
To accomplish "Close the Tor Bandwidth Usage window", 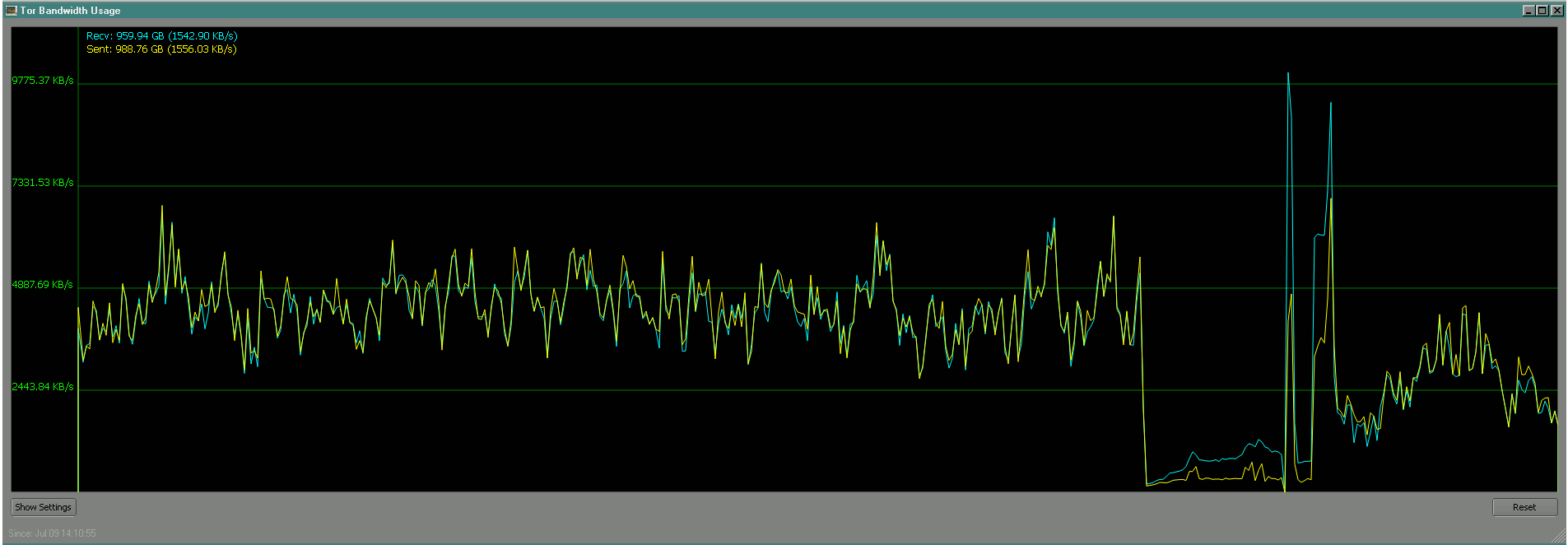I will click(1556, 11).
